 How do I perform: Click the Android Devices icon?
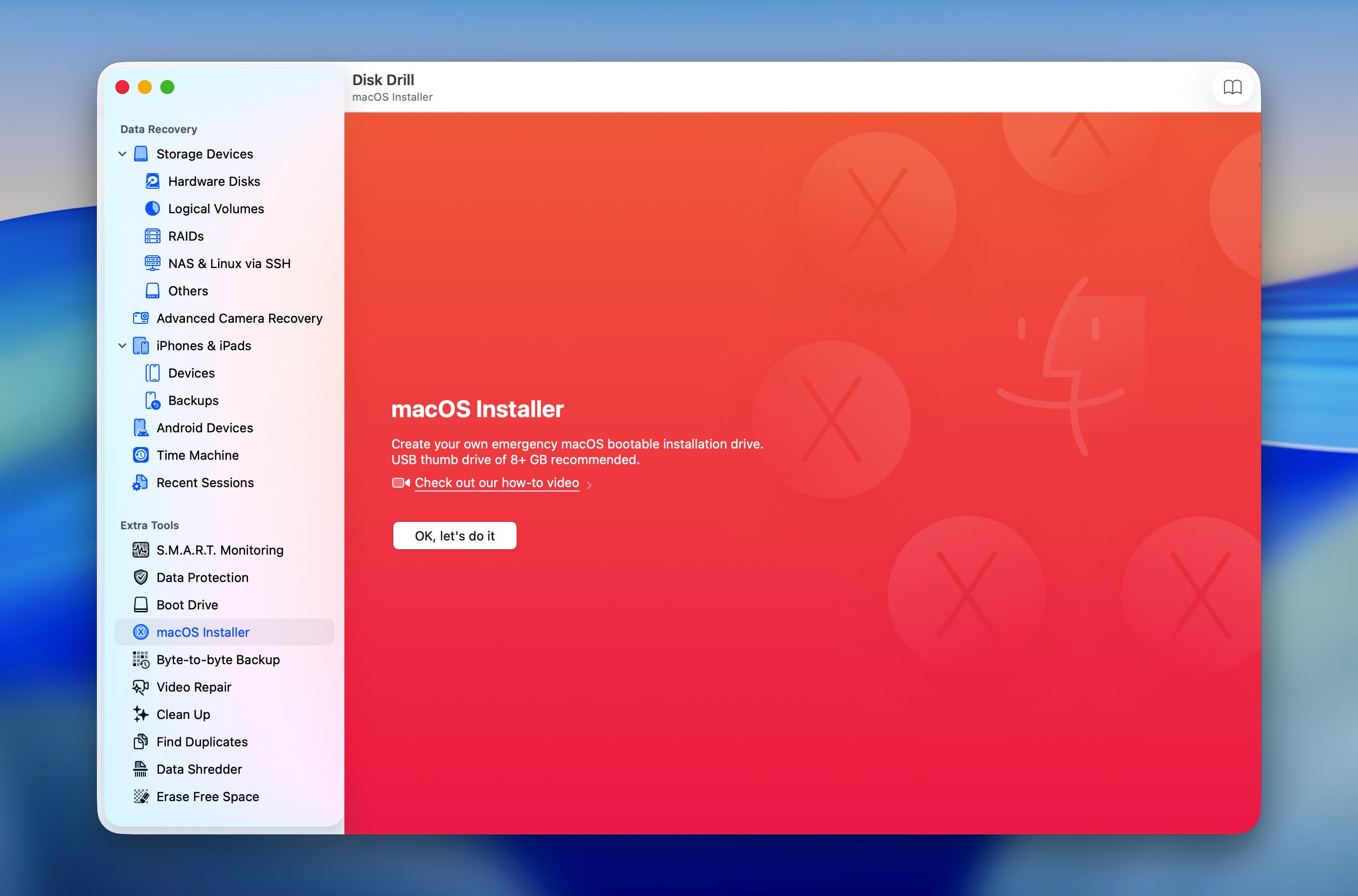(x=140, y=428)
